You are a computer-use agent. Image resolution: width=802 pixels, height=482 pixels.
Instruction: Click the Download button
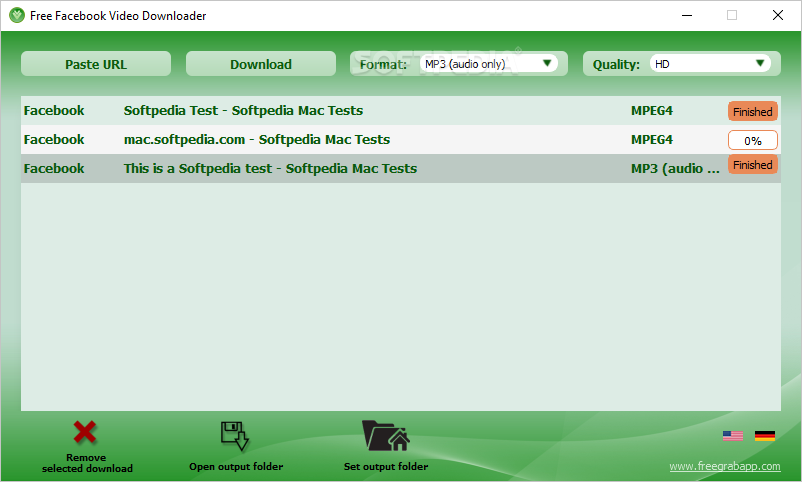[261, 64]
